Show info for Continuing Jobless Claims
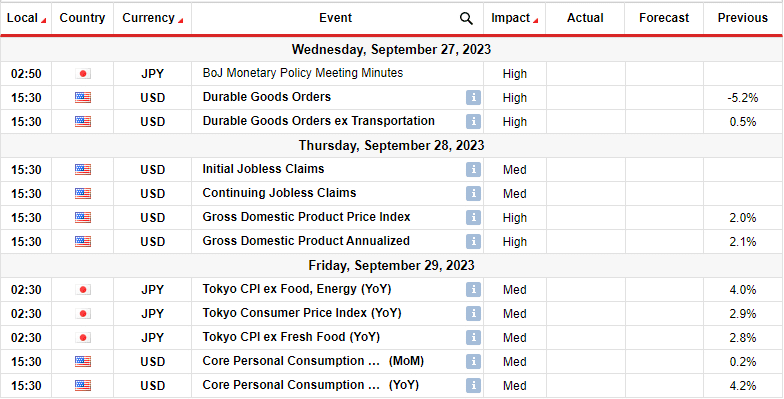Viewport: 784px width, 399px height. pos(473,194)
